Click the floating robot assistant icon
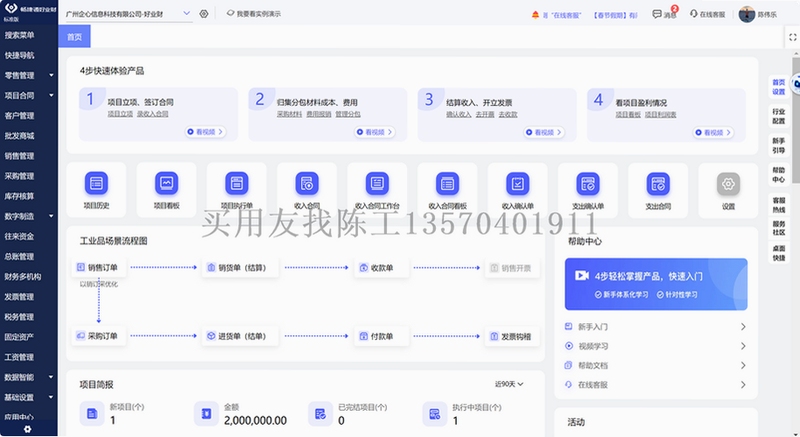This screenshot has width=800, height=437. 795,84
